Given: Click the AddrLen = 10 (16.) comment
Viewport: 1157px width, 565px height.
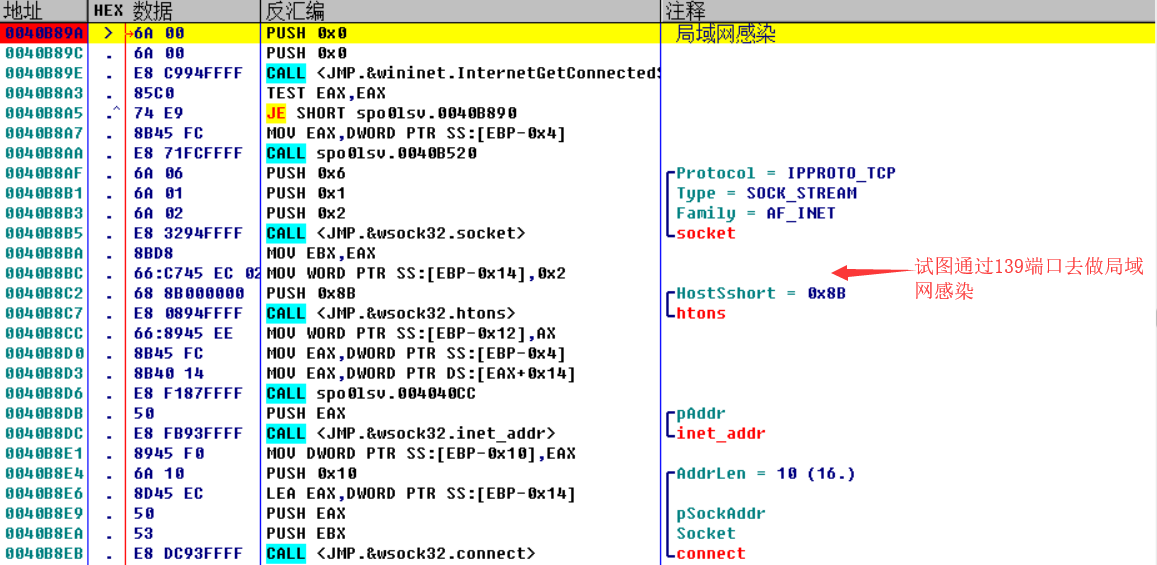Looking at the screenshot, I should [x=765, y=473].
